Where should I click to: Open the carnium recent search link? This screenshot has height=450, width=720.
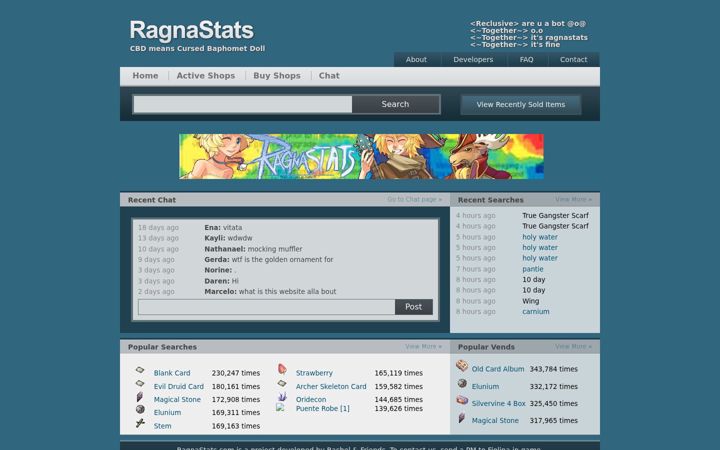pyautogui.click(x=536, y=311)
